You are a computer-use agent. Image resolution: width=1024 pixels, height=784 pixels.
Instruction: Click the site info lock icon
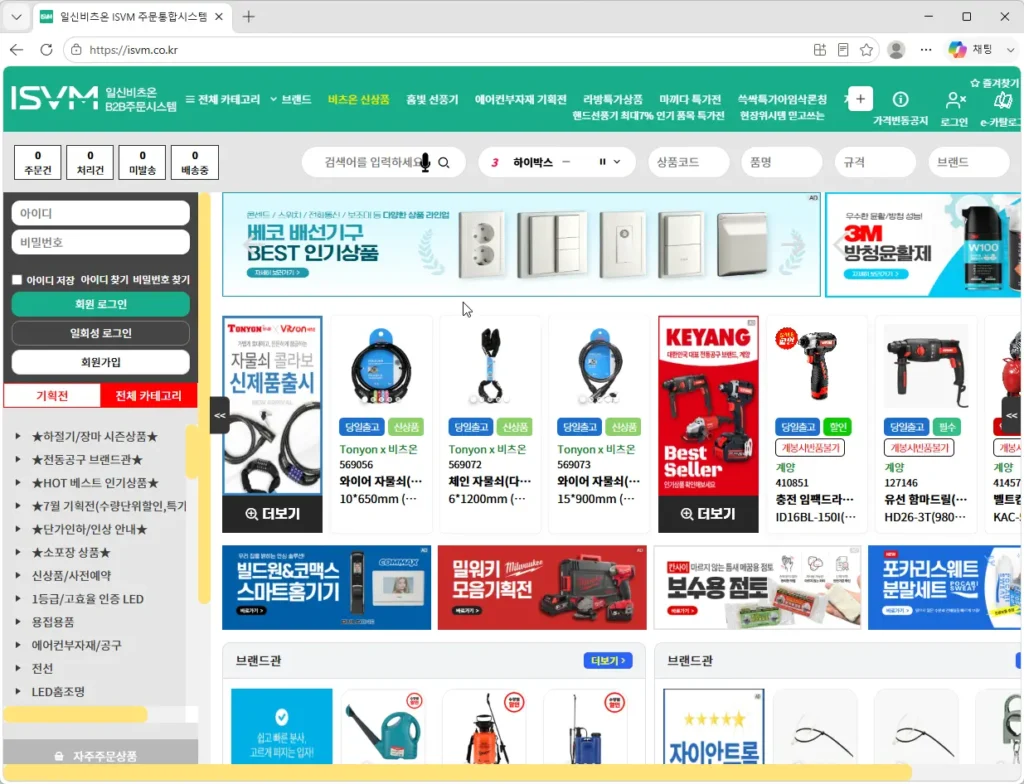coord(76,50)
